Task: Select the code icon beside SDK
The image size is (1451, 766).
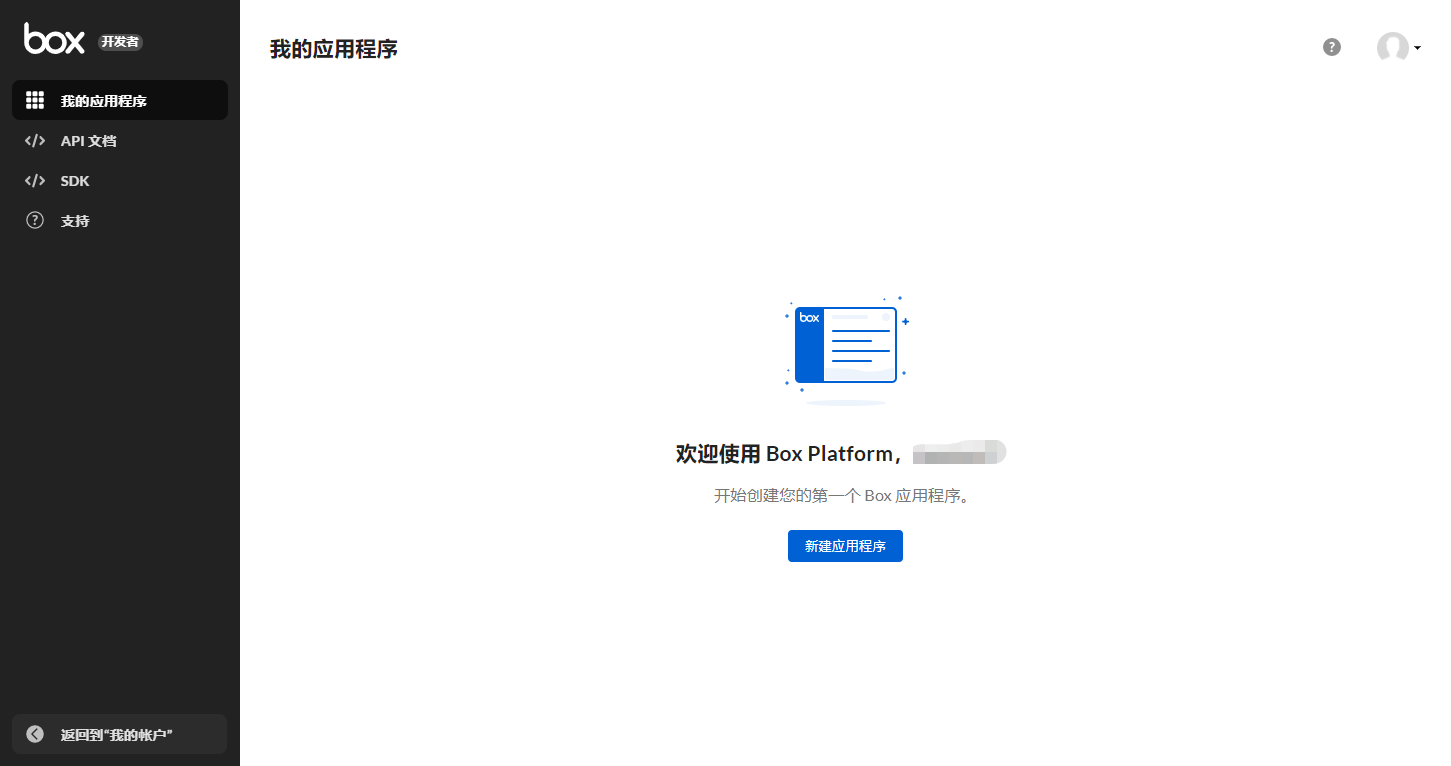Action: click(x=35, y=180)
